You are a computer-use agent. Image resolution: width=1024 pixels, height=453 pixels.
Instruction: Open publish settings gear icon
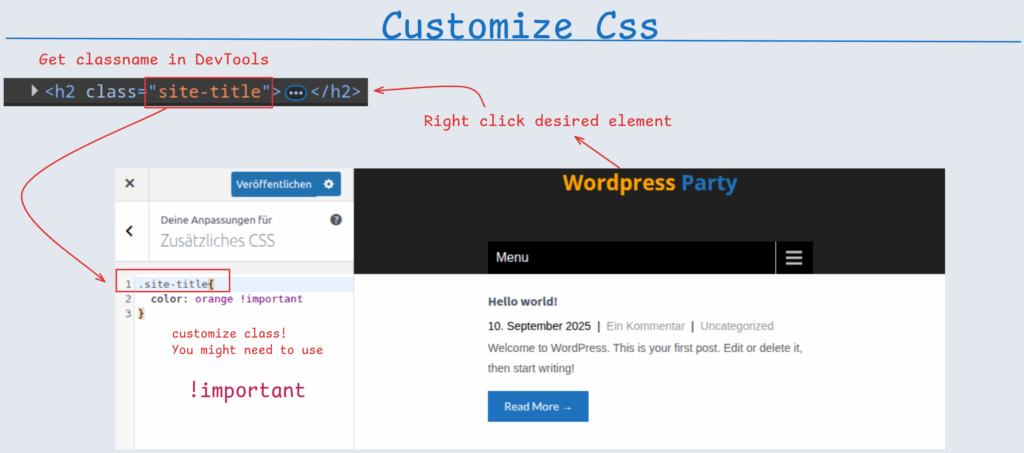coord(329,184)
